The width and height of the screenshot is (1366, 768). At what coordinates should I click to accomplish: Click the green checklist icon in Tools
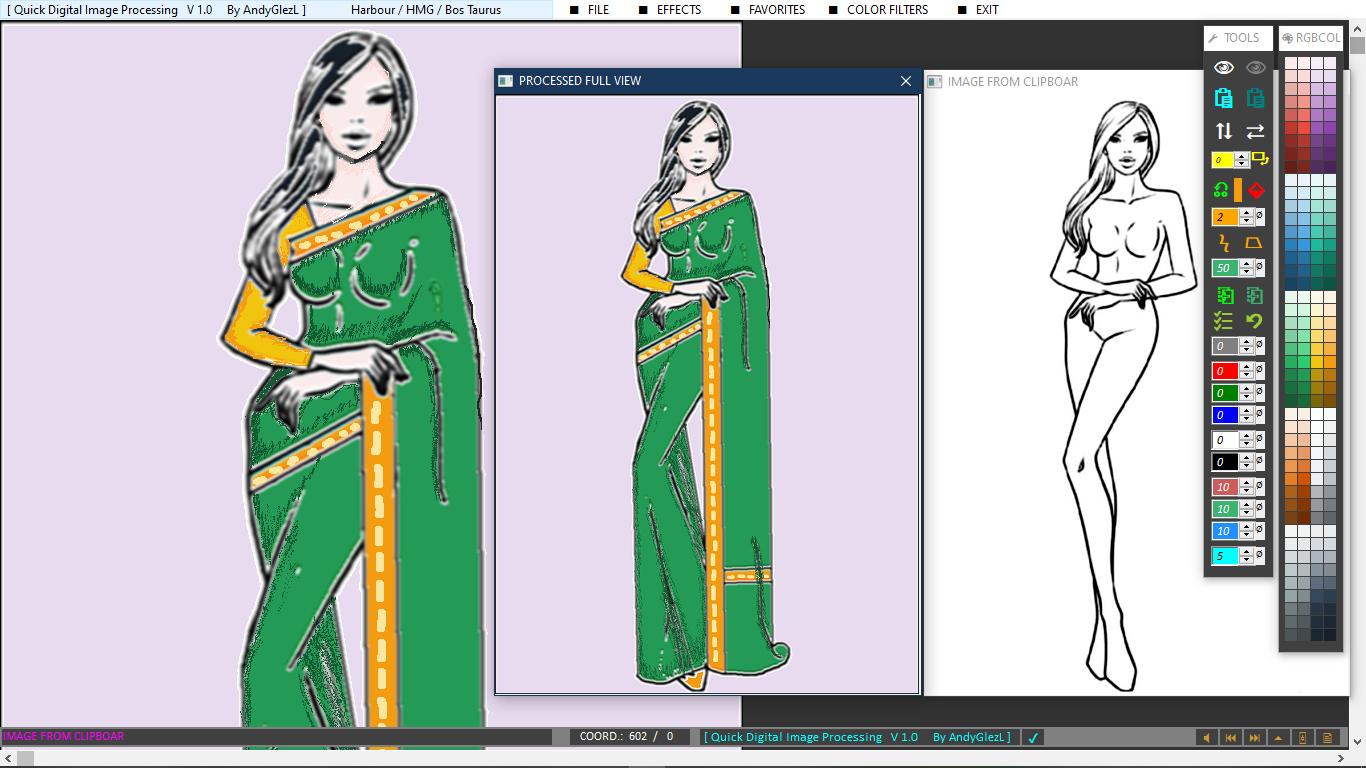coord(1223,321)
